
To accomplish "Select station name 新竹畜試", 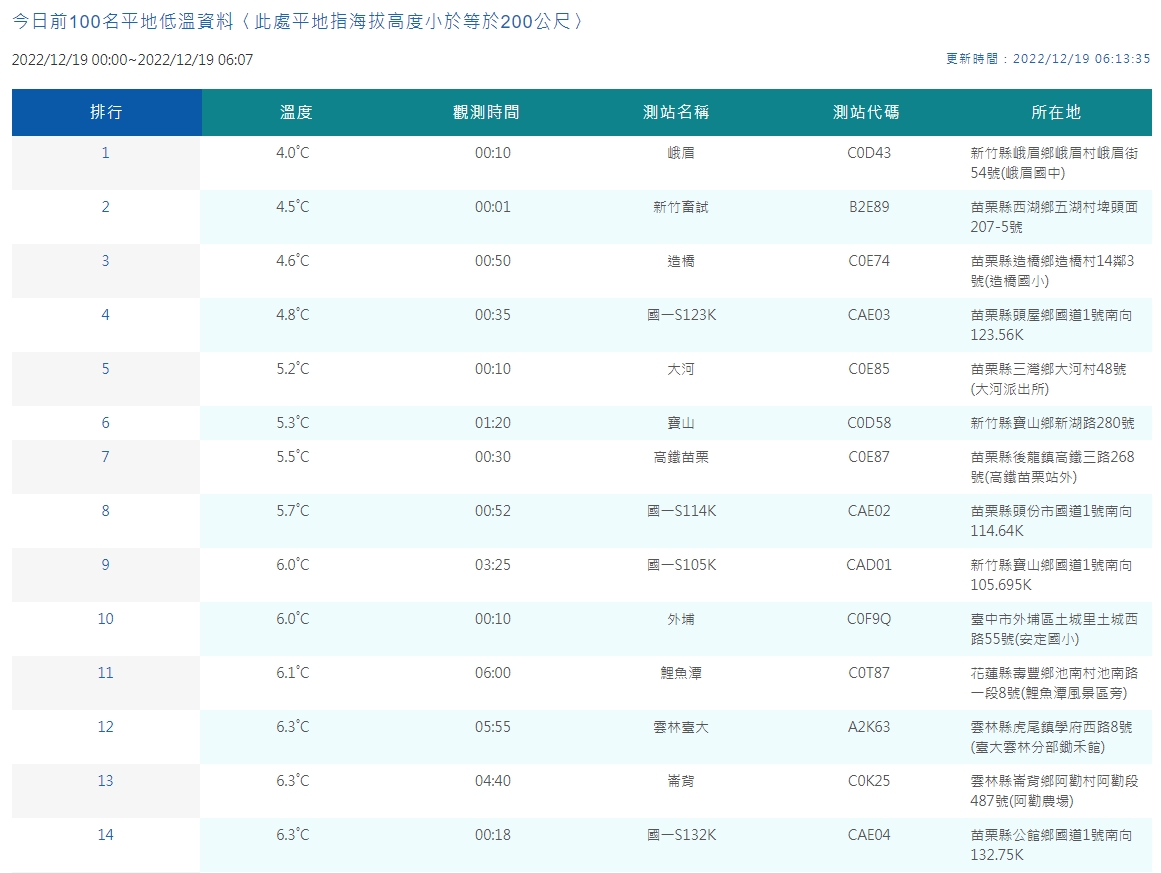I will point(681,207).
